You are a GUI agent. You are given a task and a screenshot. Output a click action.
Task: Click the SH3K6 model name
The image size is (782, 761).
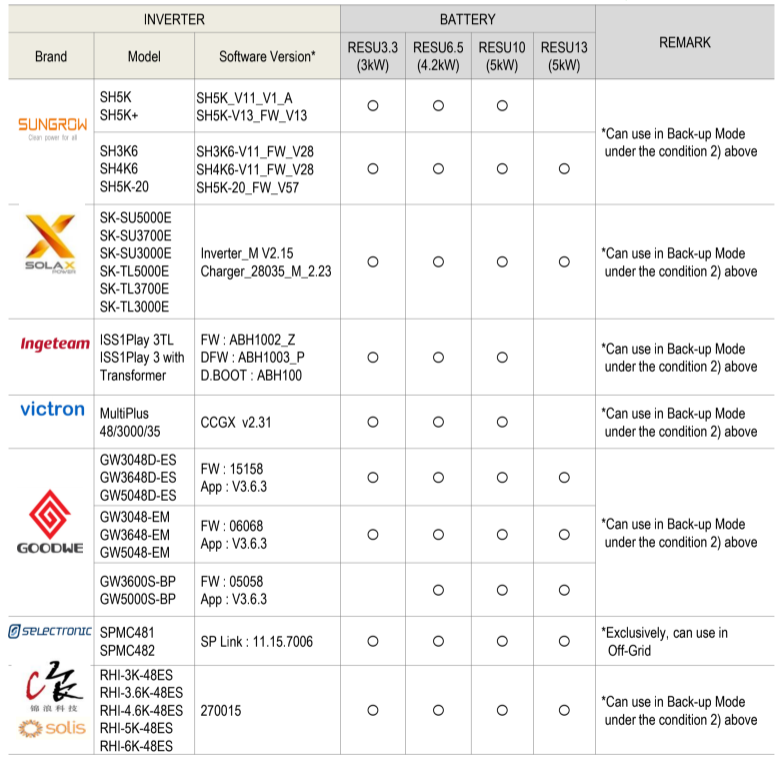point(119,151)
